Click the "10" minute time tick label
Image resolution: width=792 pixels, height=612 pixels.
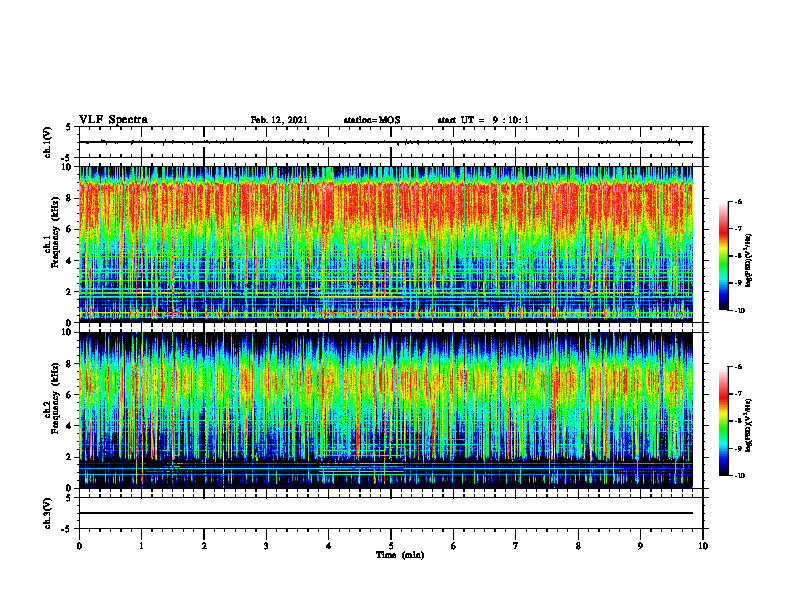click(x=703, y=546)
